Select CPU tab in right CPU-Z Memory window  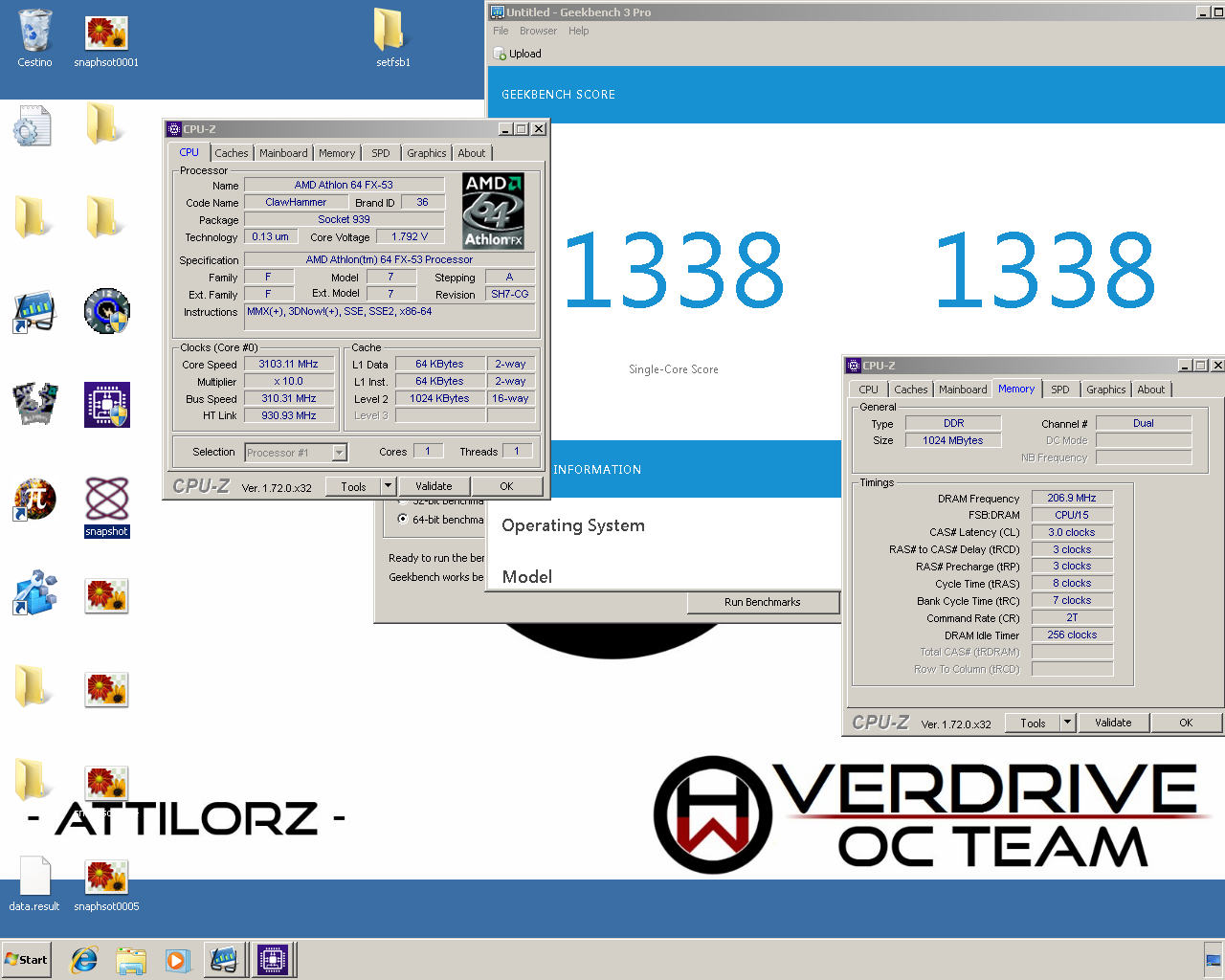click(868, 390)
